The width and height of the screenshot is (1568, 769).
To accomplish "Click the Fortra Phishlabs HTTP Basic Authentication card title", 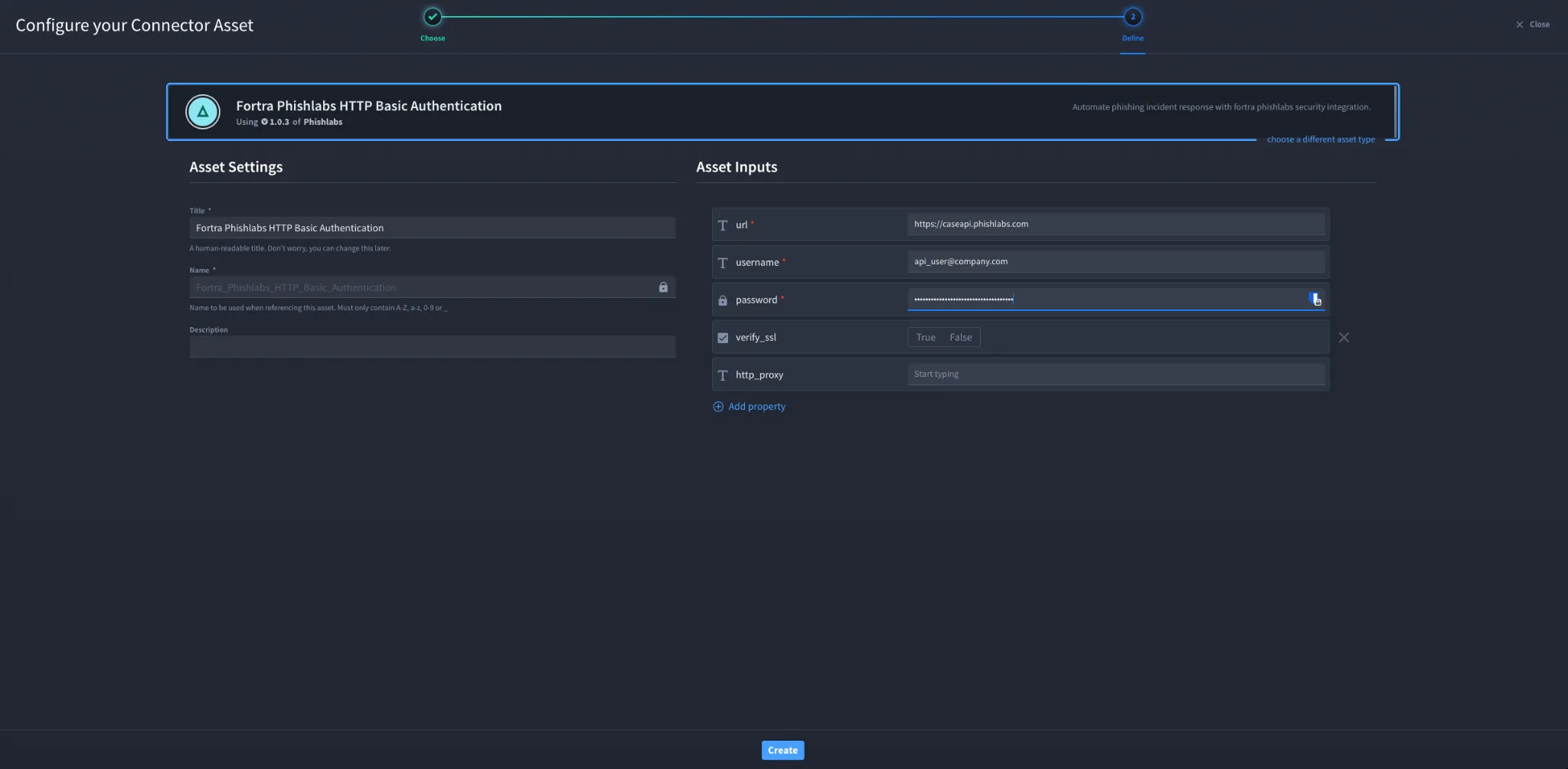I will point(369,106).
